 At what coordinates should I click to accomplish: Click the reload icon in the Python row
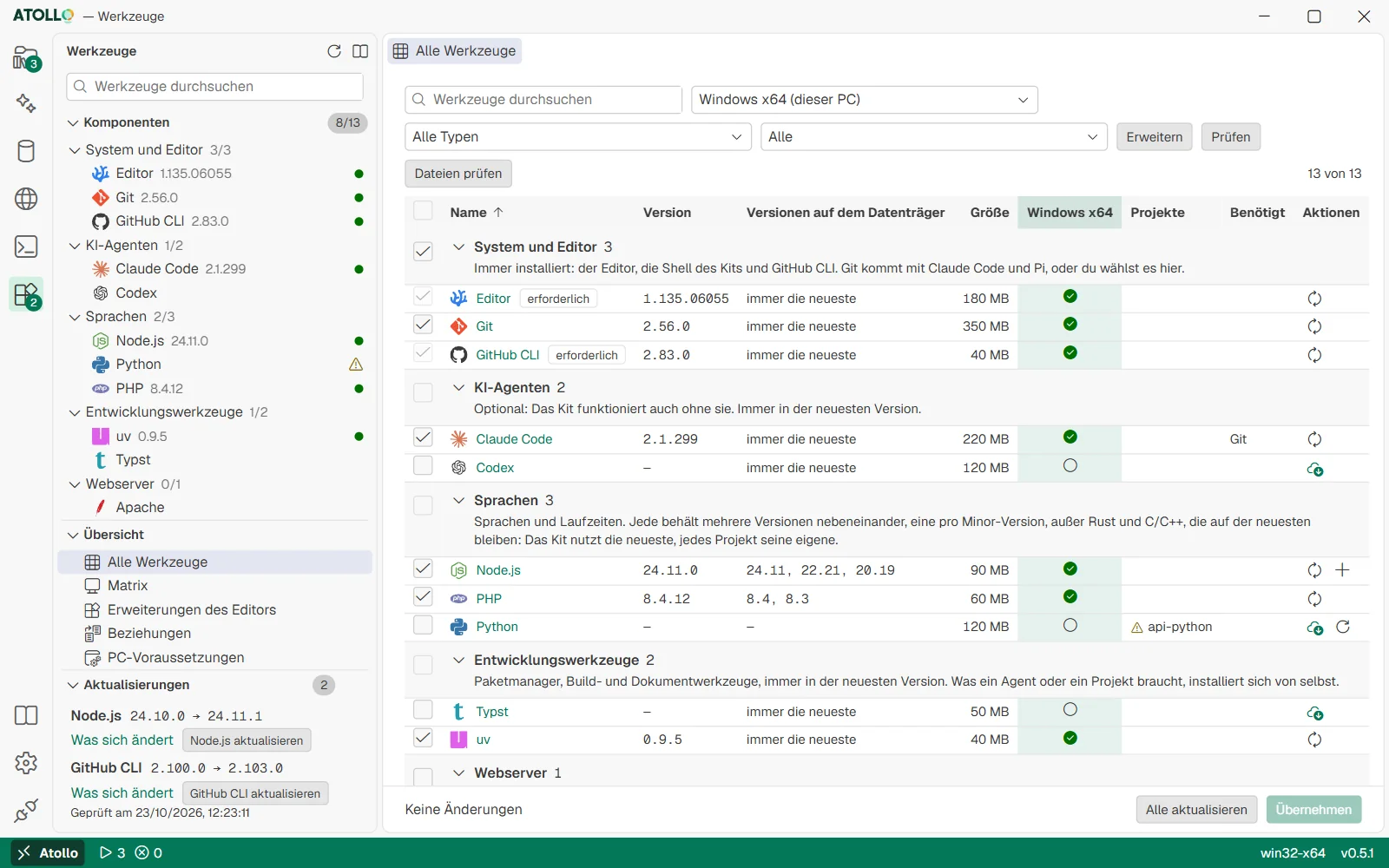pyautogui.click(x=1343, y=627)
